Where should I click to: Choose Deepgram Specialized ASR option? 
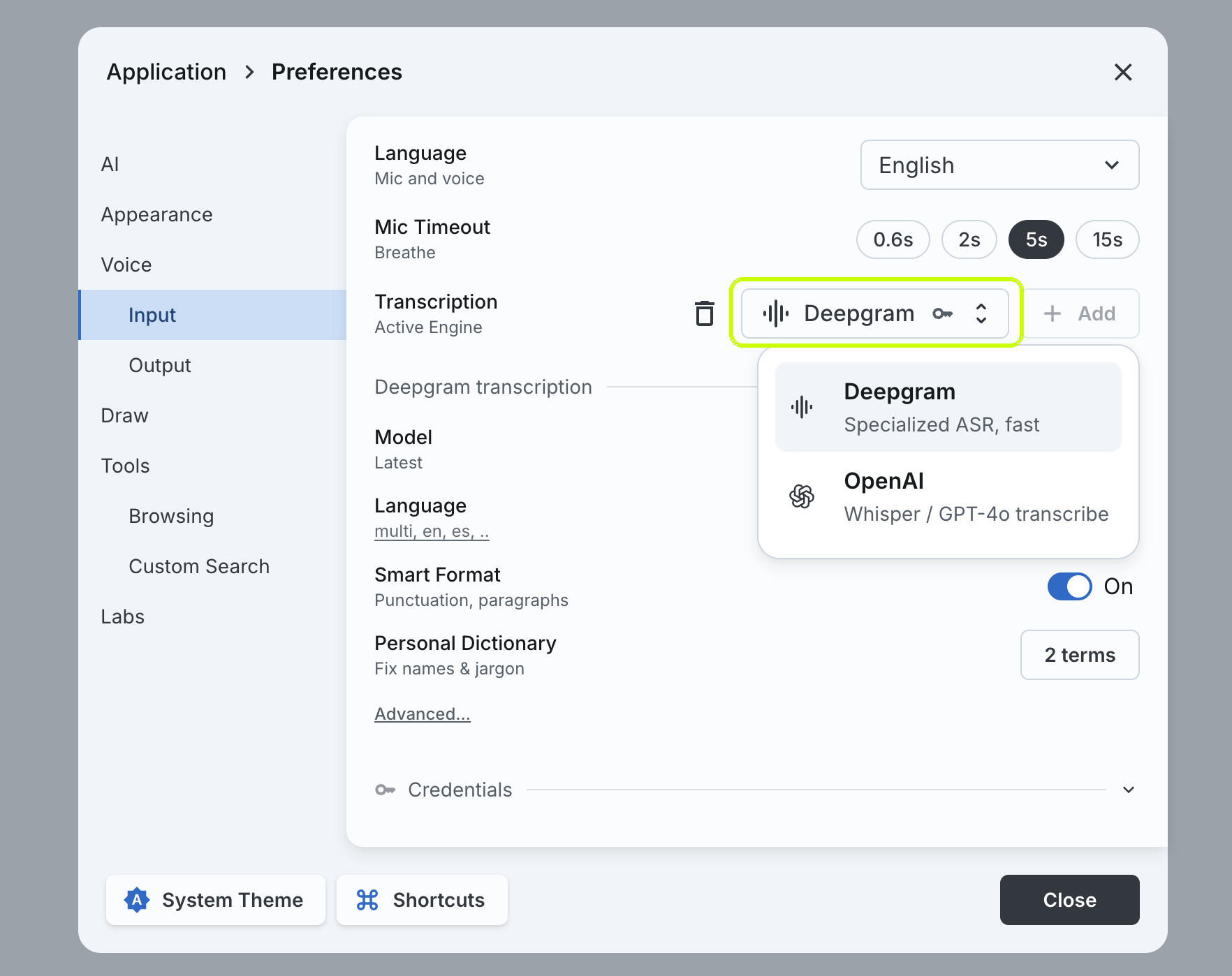coord(948,407)
